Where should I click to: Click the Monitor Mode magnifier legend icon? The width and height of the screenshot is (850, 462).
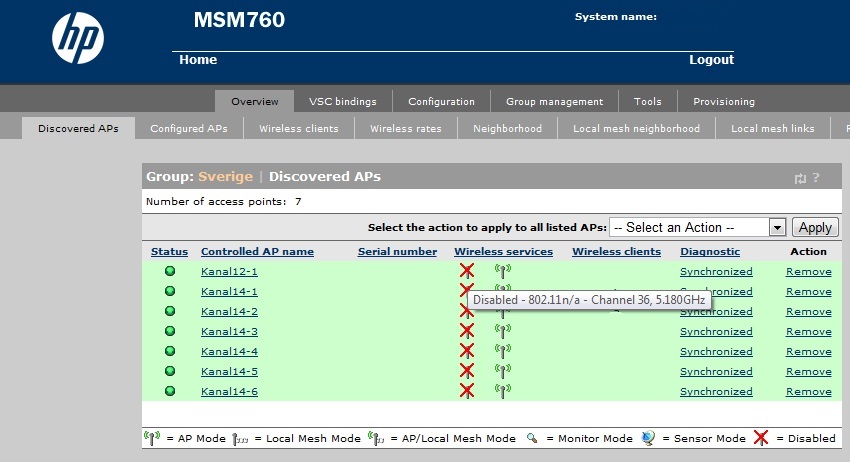pos(532,438)
